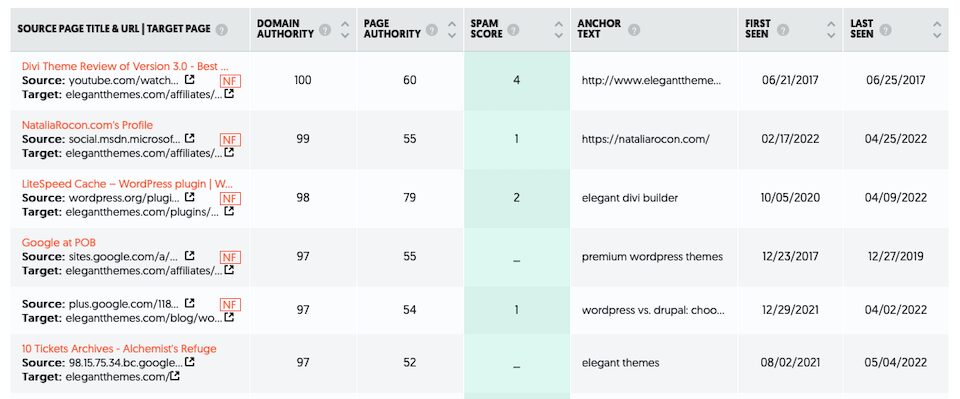Click NF badge on Google at POB row
Screen dimensions: 960x399
230,257
